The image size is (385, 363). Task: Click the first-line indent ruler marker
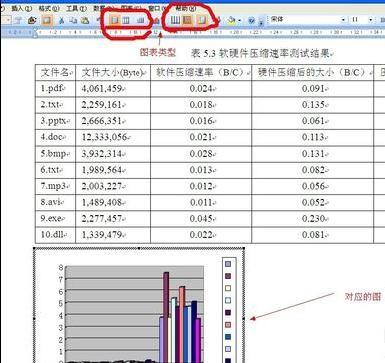tap(35, 31)
